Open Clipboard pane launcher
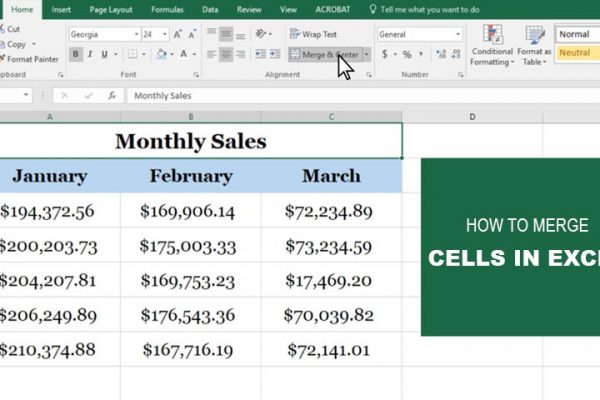 tap(60, 75)
